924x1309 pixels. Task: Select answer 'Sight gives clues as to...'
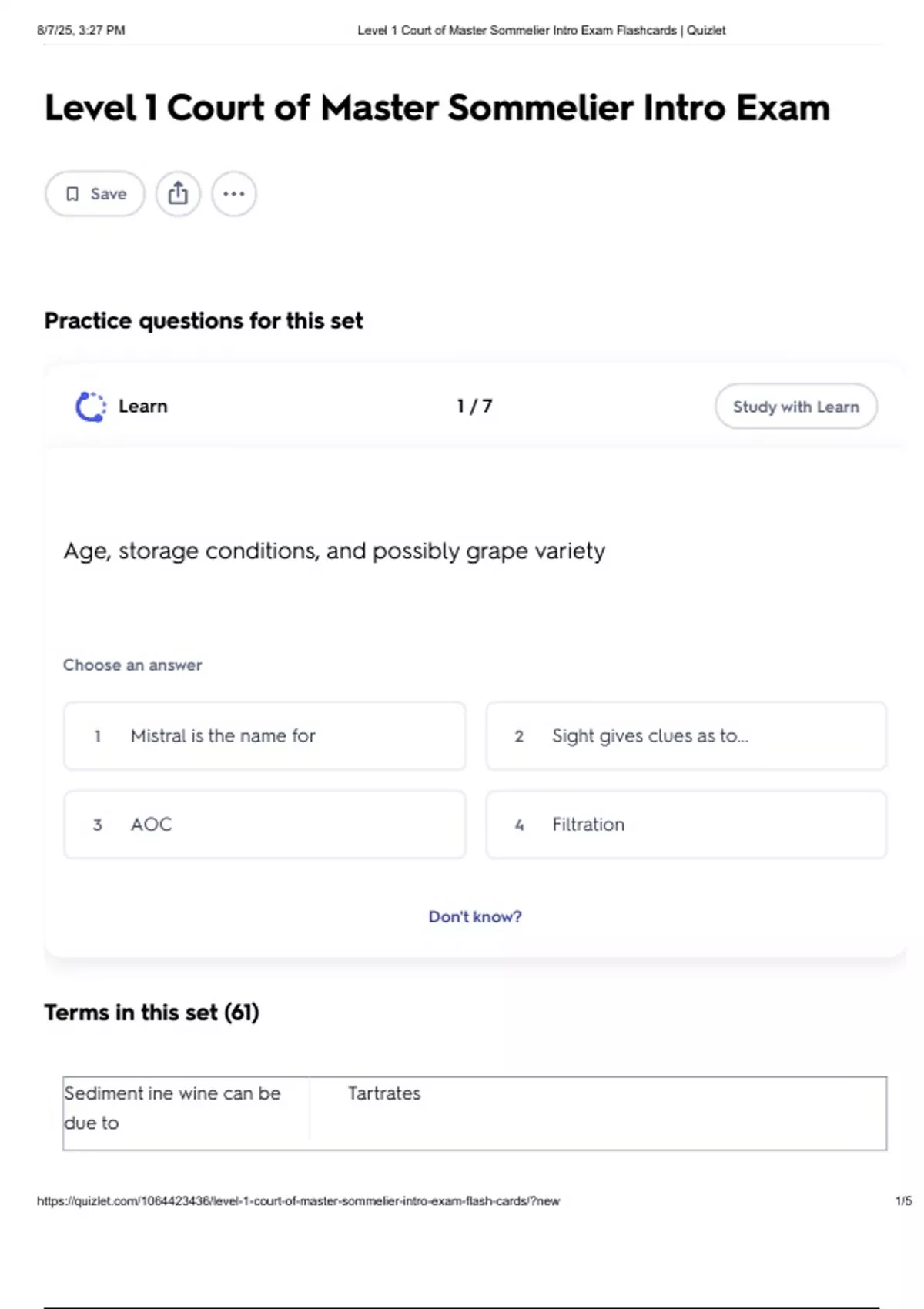click(686, 736)
